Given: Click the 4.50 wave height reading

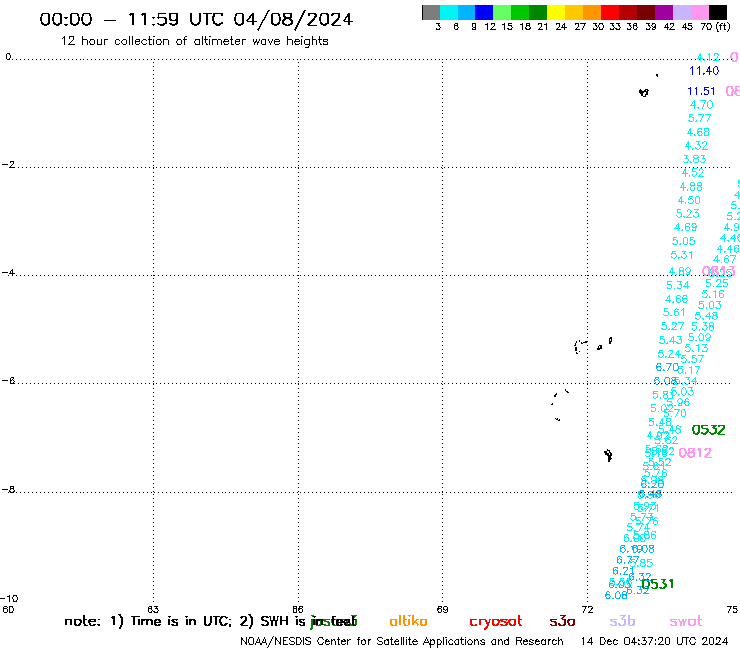Looking at the screenshot, I should [689, 200].
